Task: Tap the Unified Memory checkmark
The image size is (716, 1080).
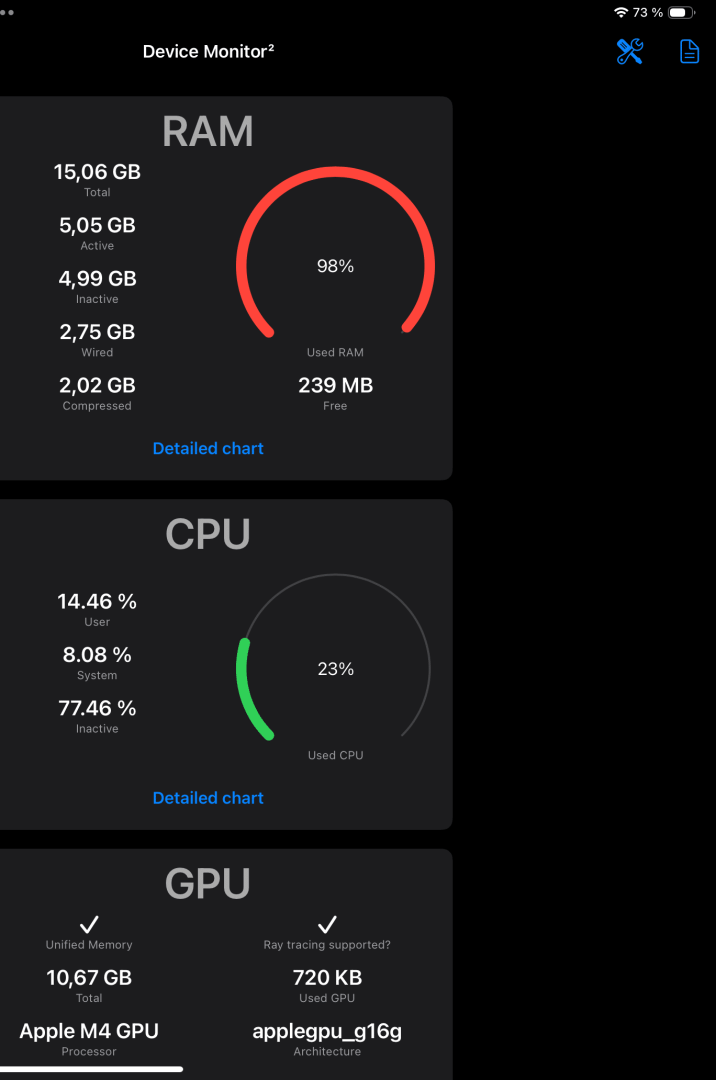Action: coord(89,925)
